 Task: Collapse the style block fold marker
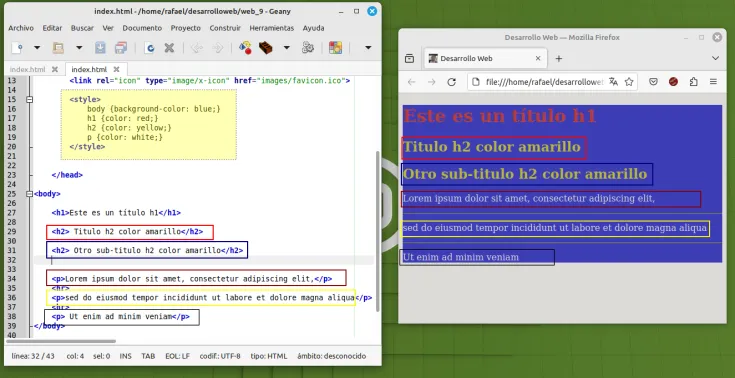pos(30,99)
